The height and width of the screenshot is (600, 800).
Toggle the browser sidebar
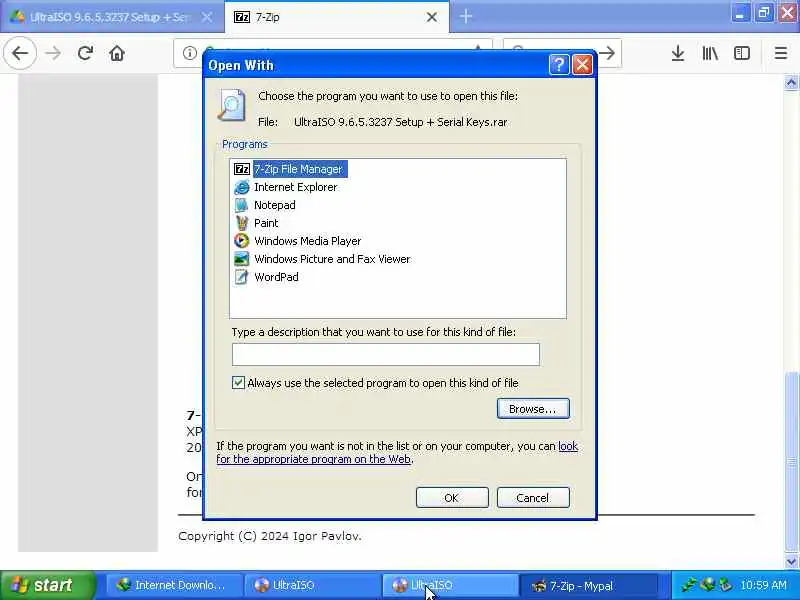click(742, 53)
